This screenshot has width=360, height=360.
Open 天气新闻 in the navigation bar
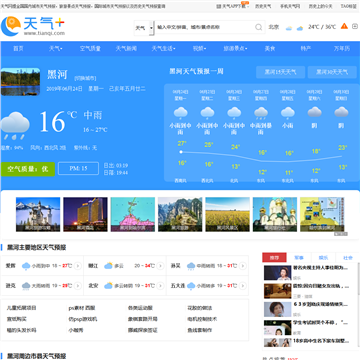[126, 48]
